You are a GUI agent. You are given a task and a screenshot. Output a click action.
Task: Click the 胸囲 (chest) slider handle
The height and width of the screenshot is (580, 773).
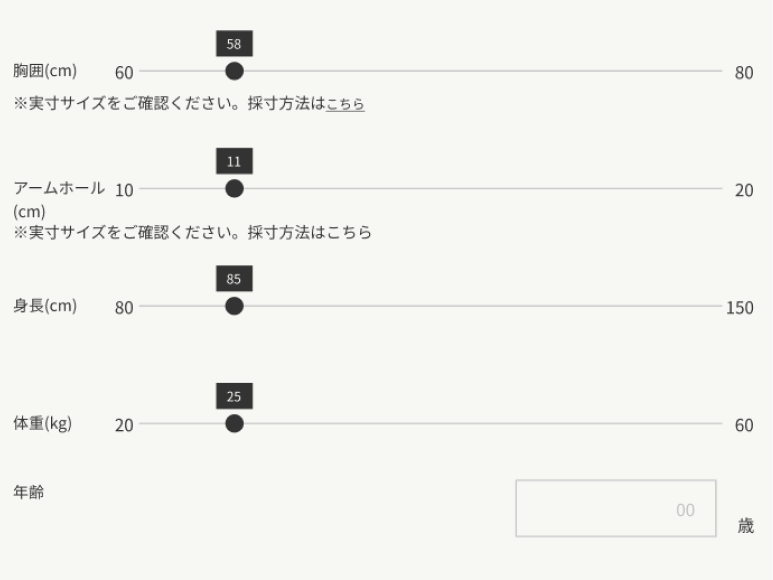pyautogui.click(x=234, y=71)
